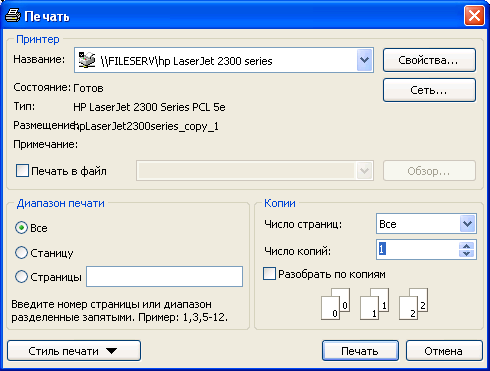Open the printer Название dropdown

click(x=364, y=60)
